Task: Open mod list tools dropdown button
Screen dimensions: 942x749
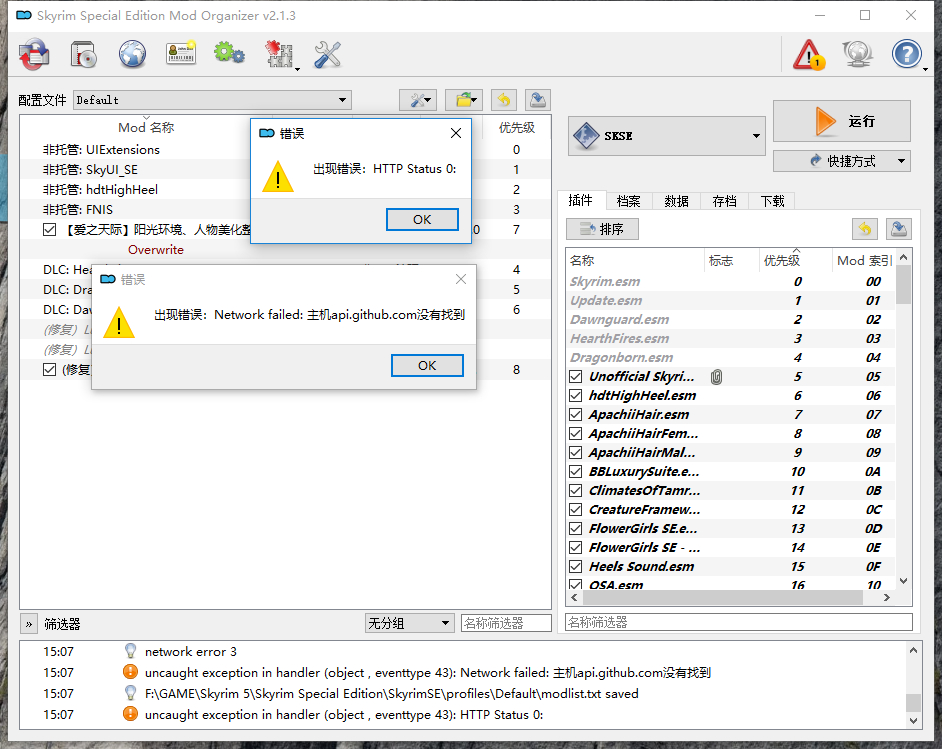Action: pos(419,100)
